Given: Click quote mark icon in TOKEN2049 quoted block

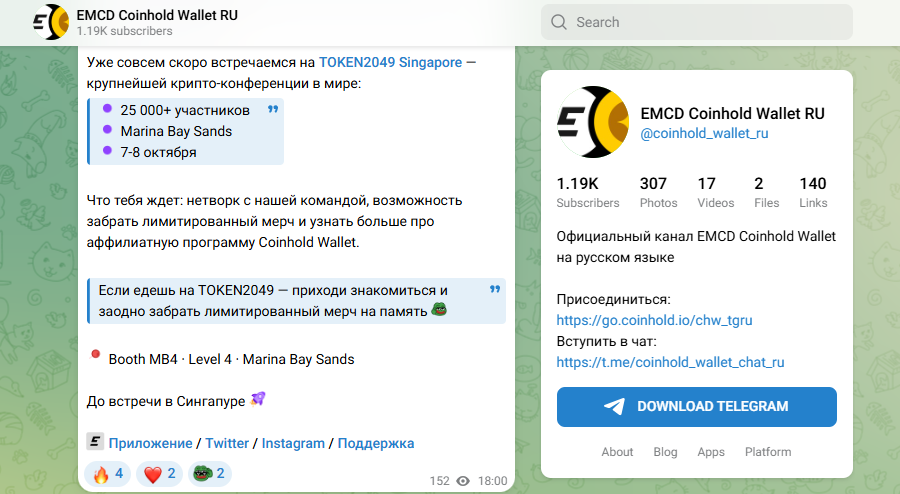Looking at the screenshot, I should click(x=495, y=289).
